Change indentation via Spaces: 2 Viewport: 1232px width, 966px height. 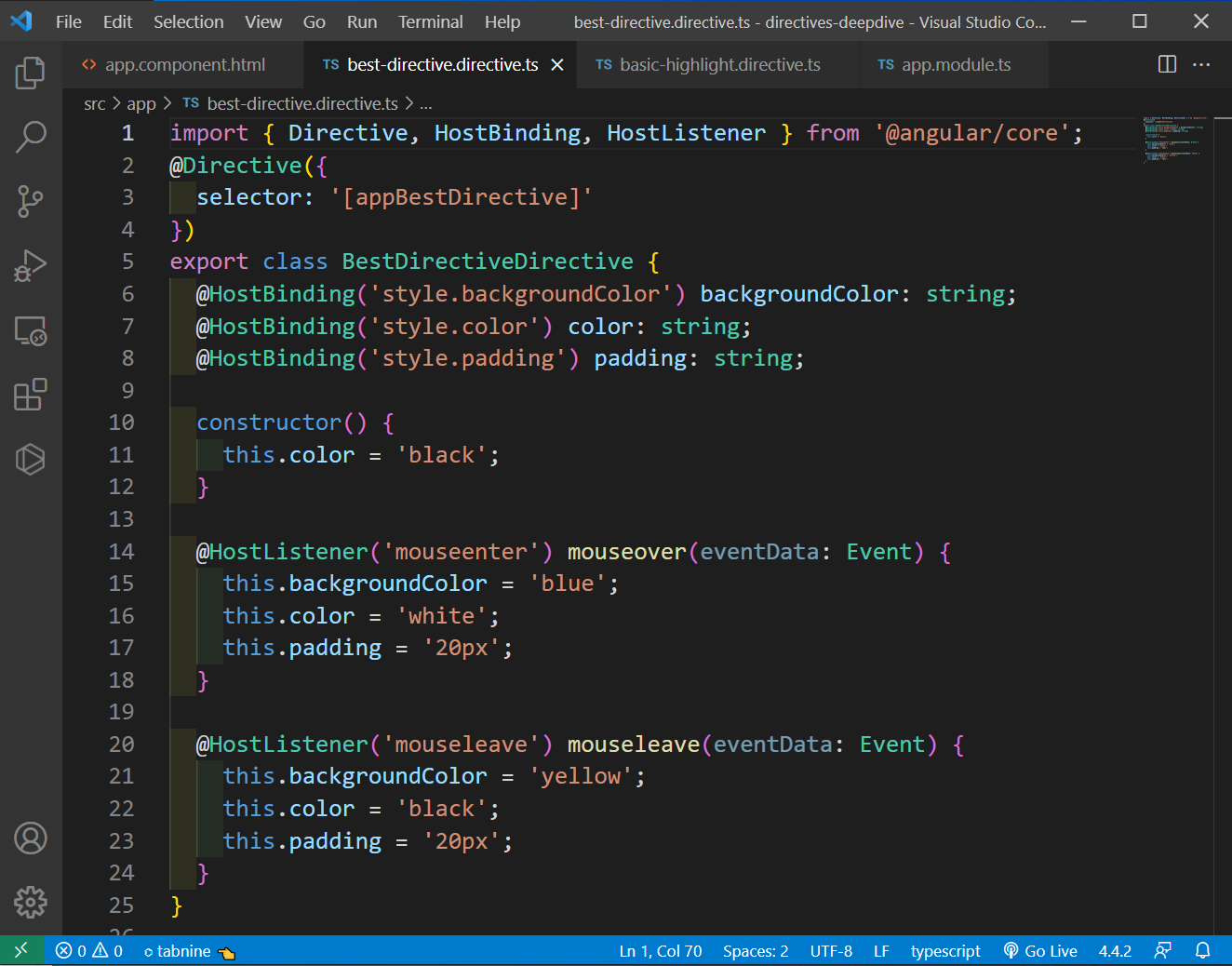pyautogui.click(x=756, y=950)
